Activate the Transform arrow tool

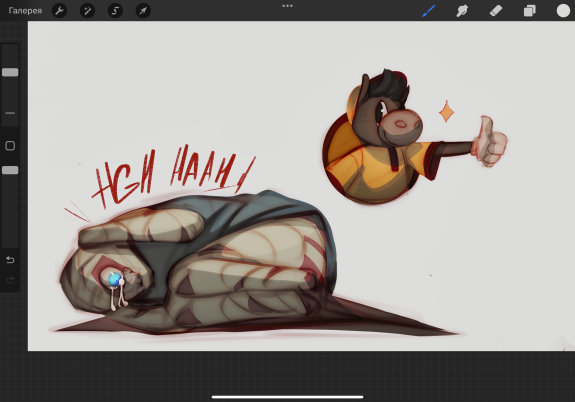click(x=143, y=11)
